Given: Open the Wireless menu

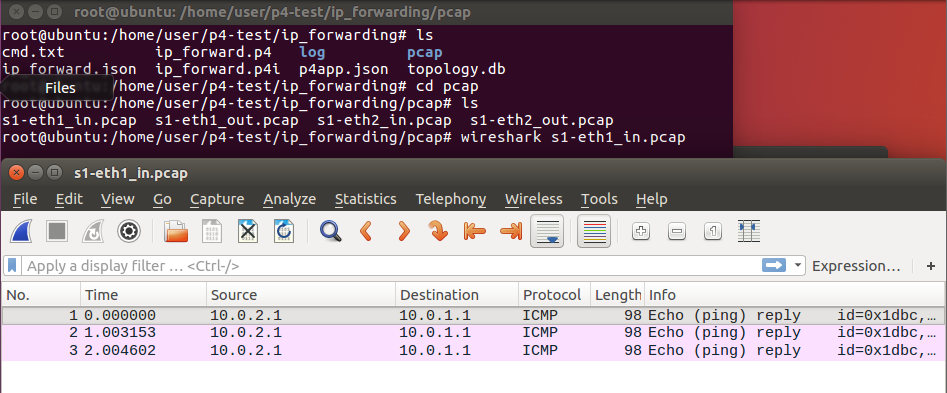Looking at the screenshot, I should (534, 199).
